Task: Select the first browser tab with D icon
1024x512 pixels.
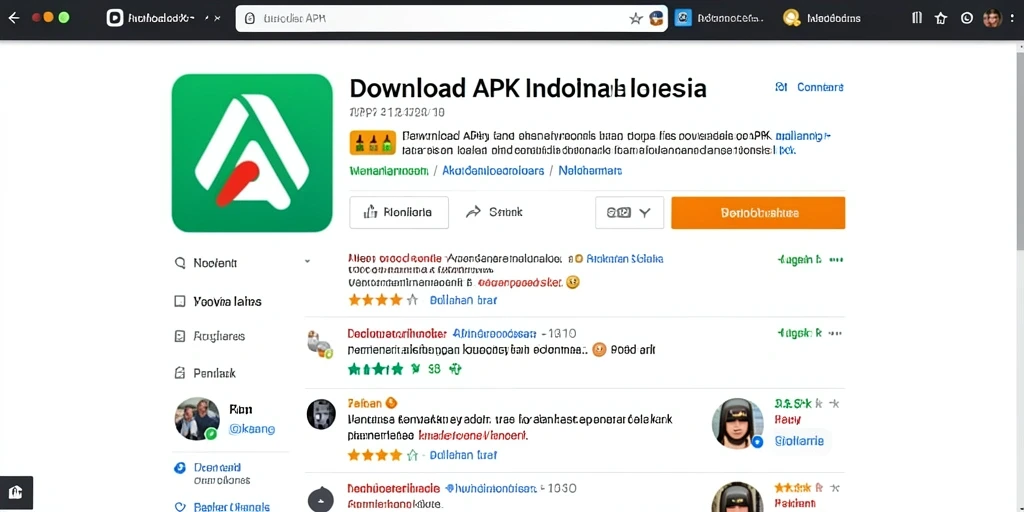Action: click(x=151, y=18)
